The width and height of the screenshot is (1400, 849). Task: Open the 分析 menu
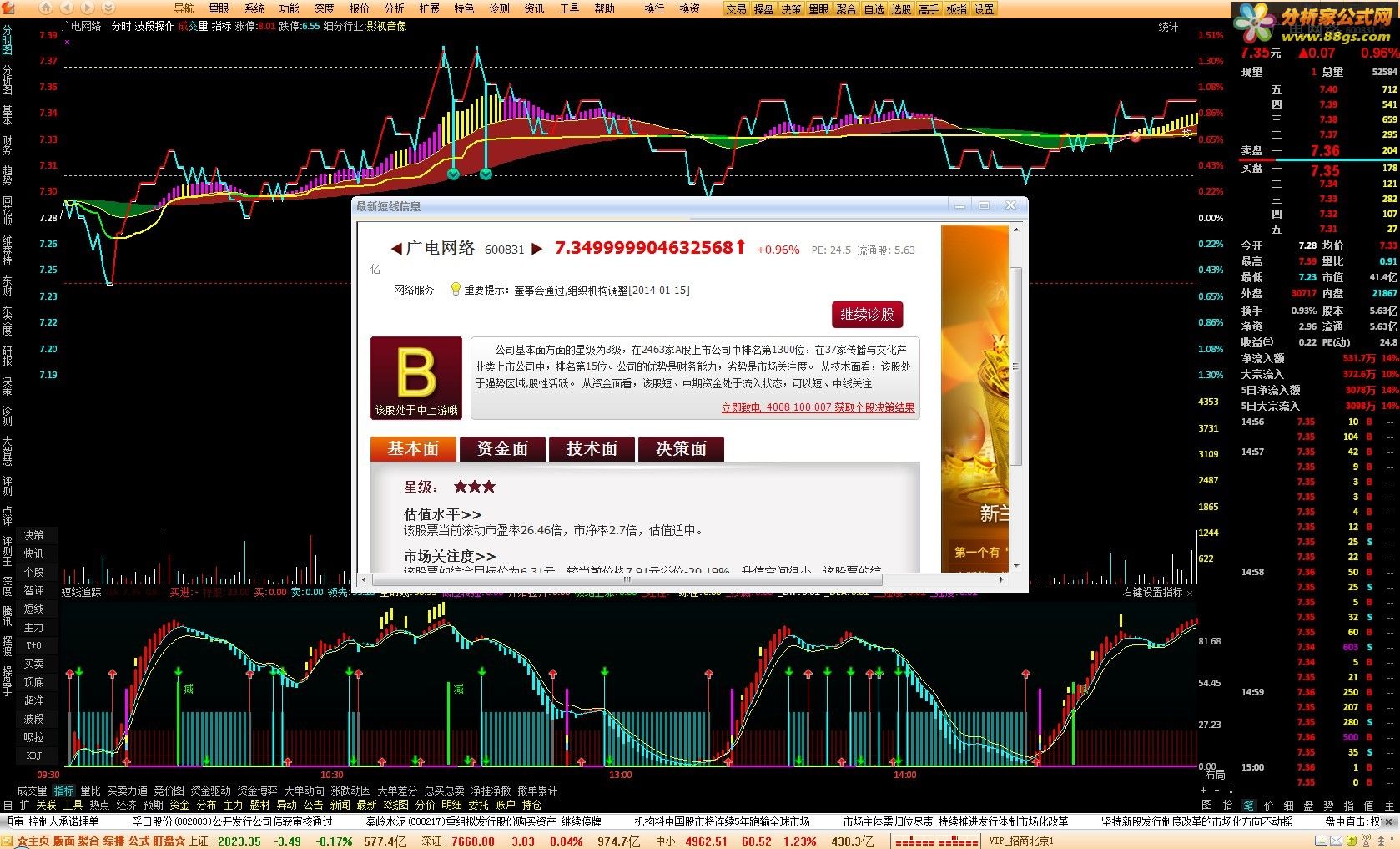[395, 8]
